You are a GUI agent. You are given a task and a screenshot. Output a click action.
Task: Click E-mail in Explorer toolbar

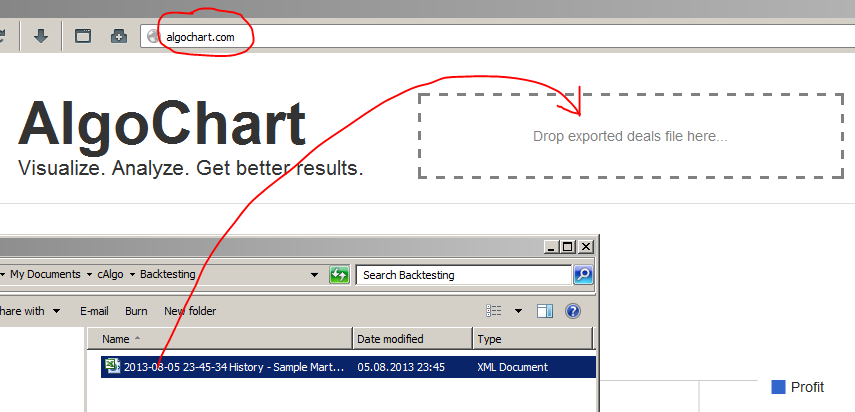94,311
